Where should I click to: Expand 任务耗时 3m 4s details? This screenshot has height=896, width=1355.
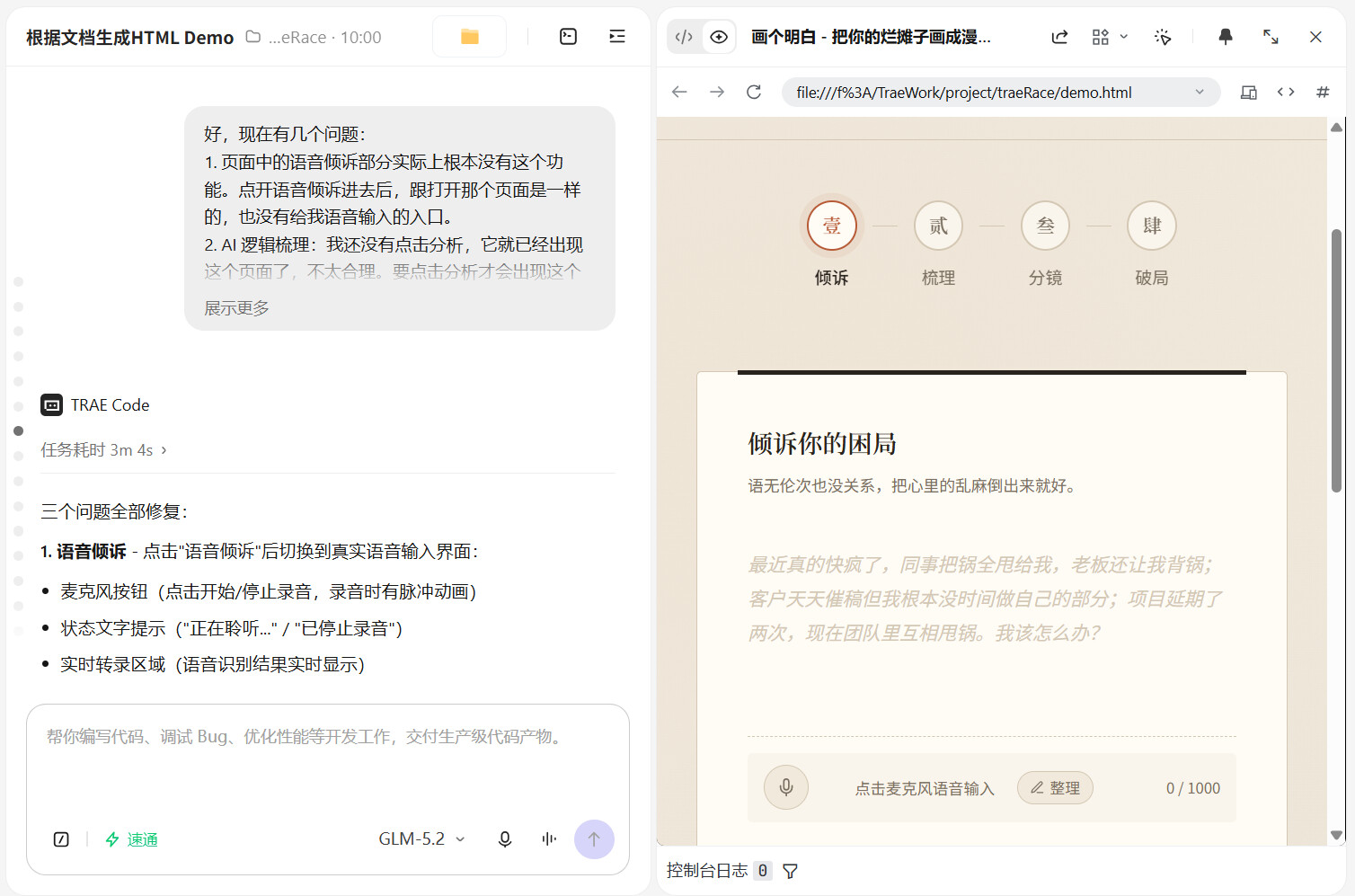(x=103, y=449)
